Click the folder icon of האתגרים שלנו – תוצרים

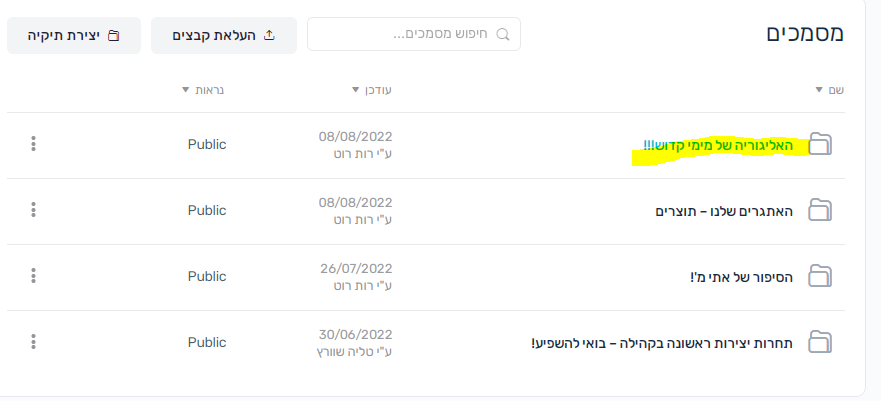point(820,210)
